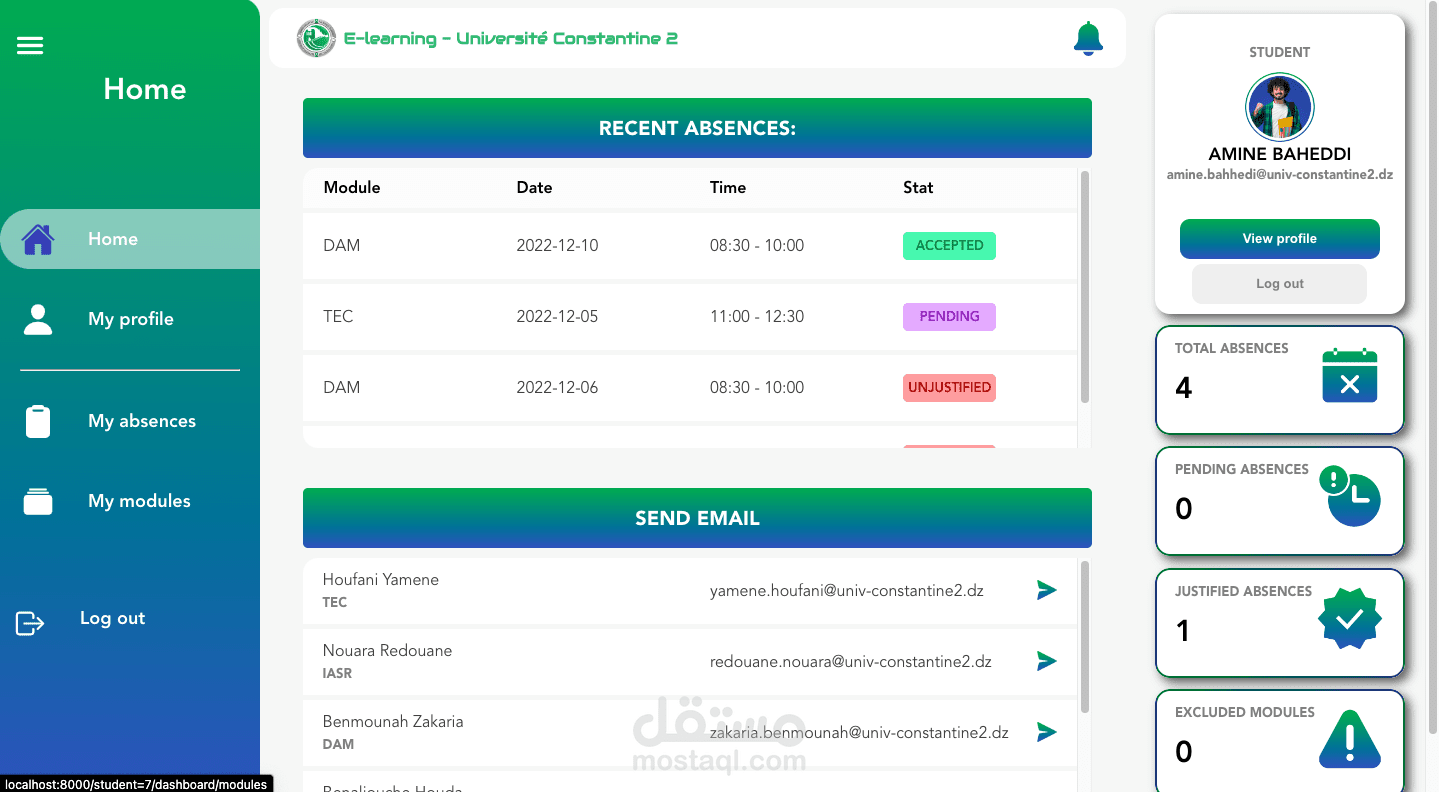Click send arrow for Benmounah Zakaria

click(x=1046, y=732)
